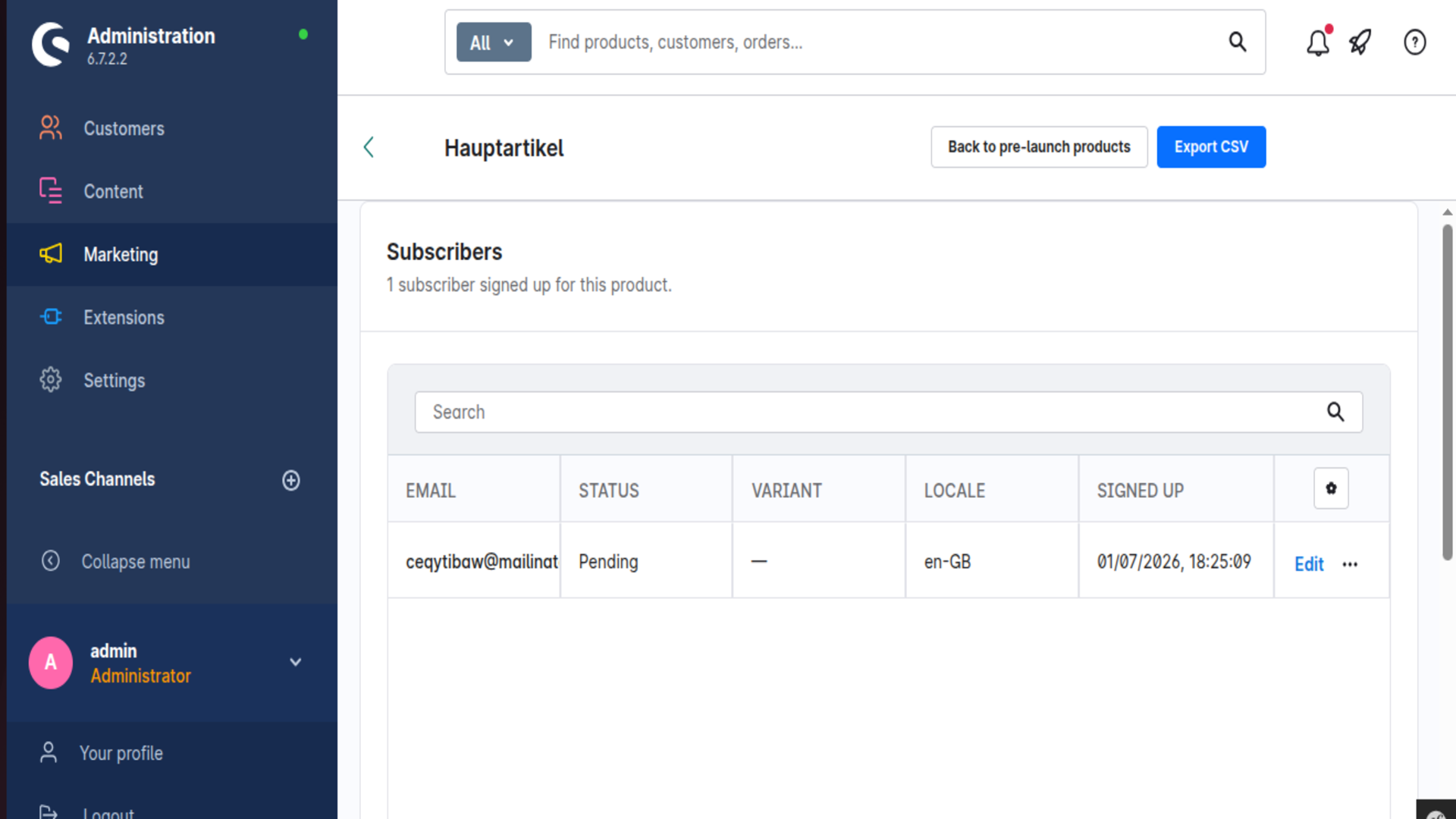Open more actions menu for ceqytibaw row
1456x819 pixels.
(1350, 564)
